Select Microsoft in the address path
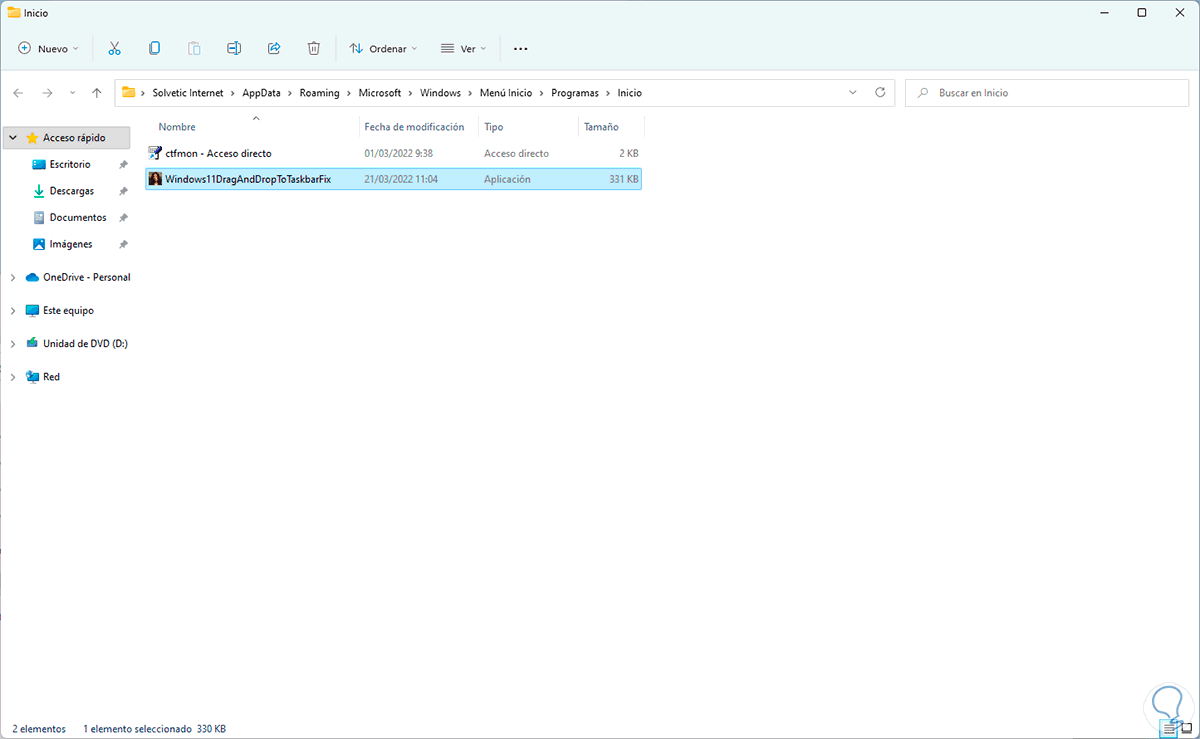Image resolution: width=1200 pixels, height=739 pixels. (x=379, y=92)
